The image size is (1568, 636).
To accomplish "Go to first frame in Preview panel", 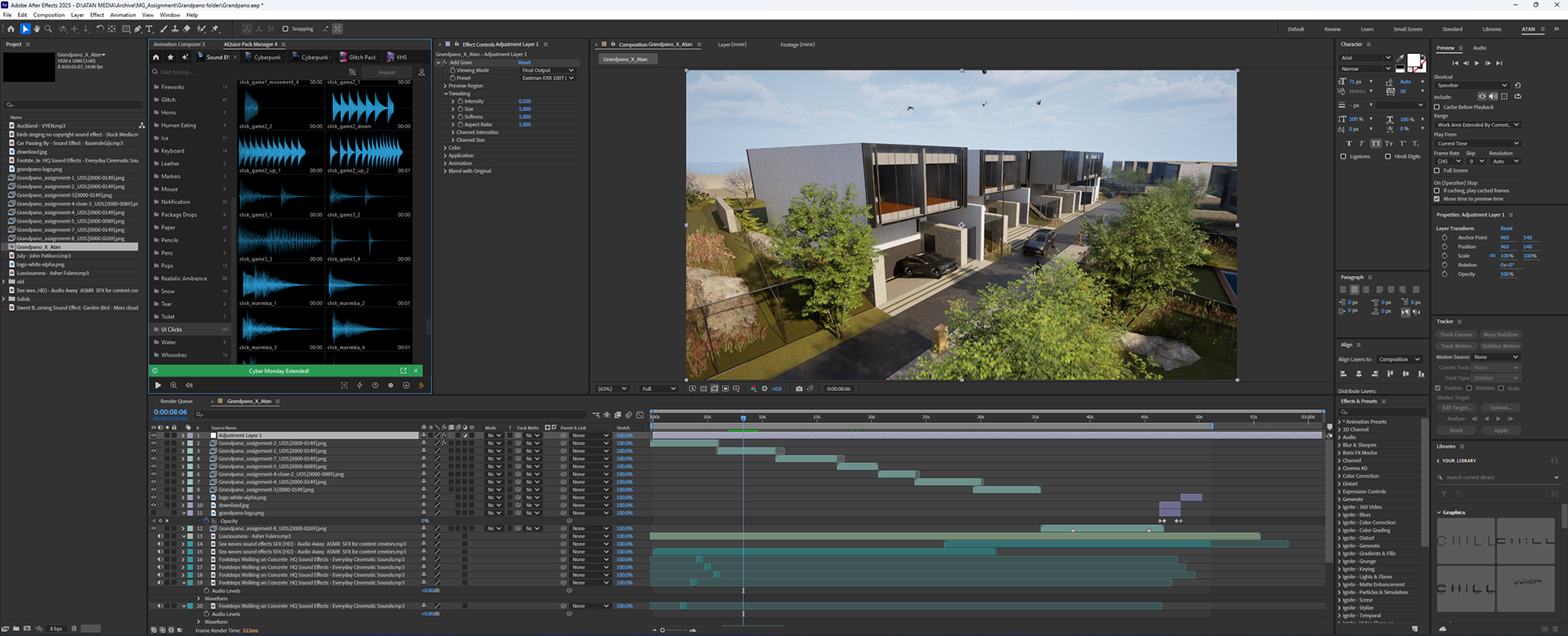I will (1455, 63).
